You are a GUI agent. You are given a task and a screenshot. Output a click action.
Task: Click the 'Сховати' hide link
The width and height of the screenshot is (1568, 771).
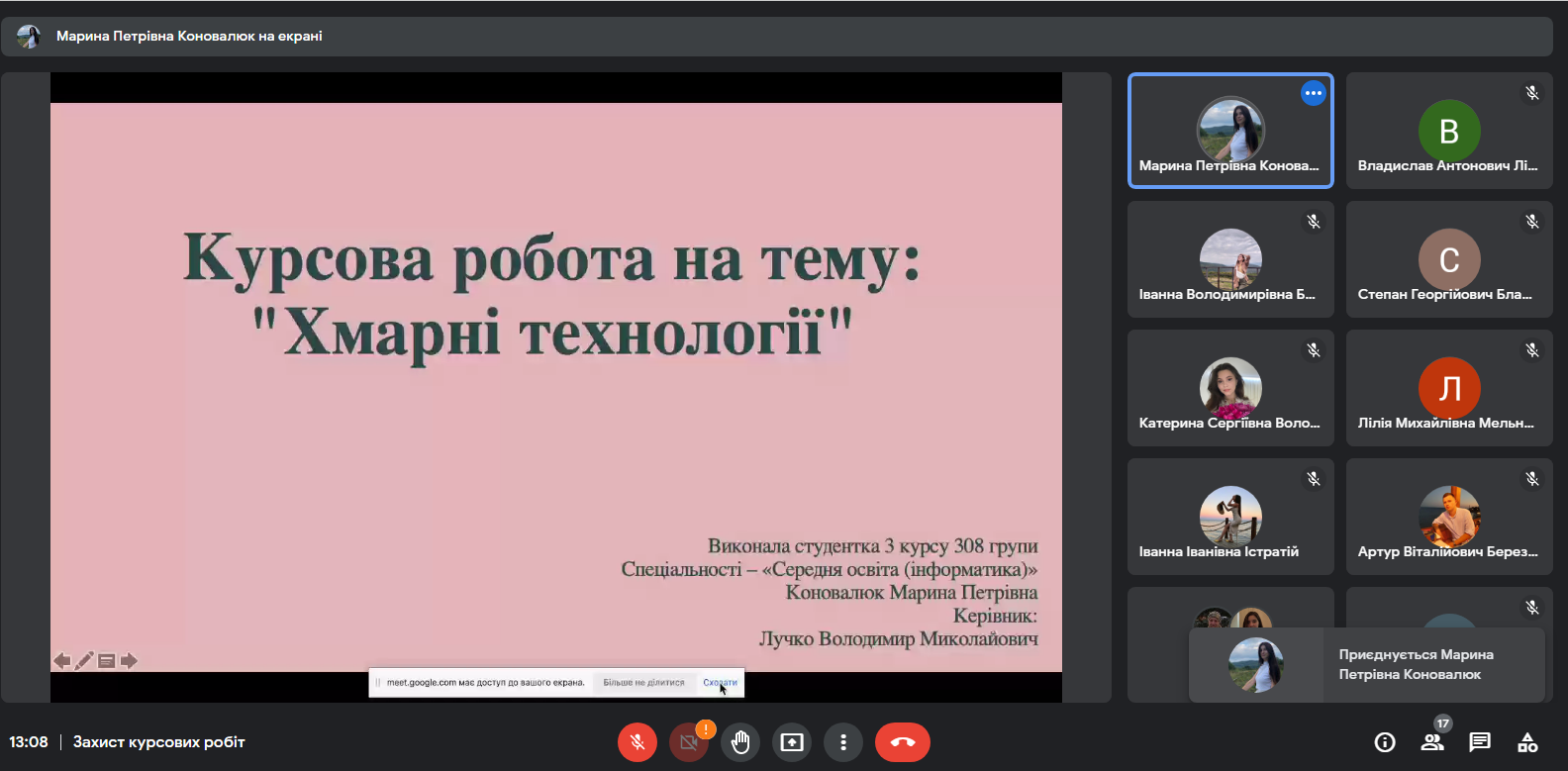click(720, 683)
